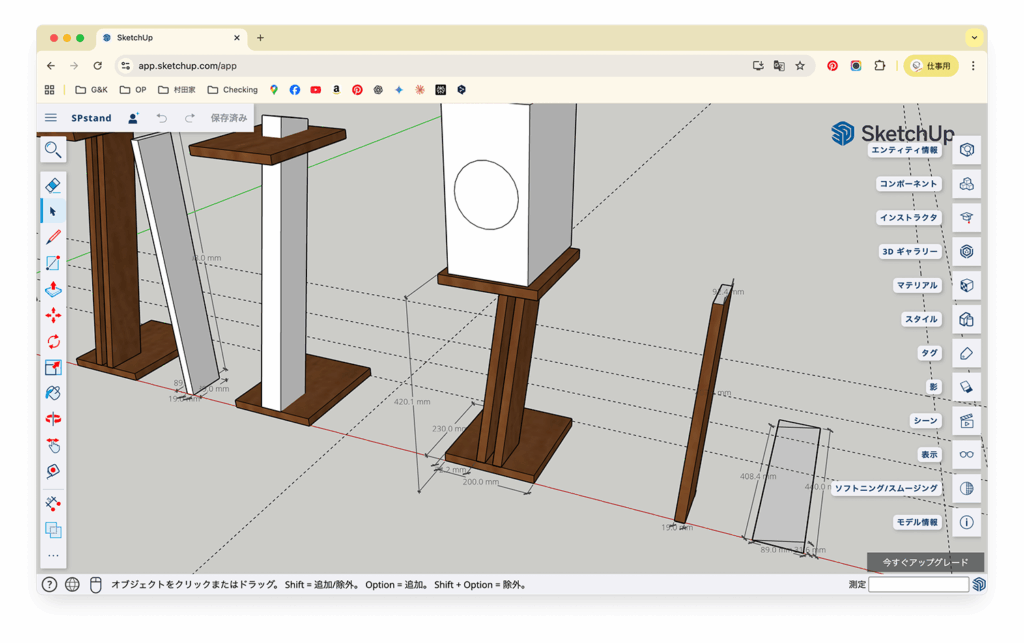The width and height of the screenshot is (1024, 643).
Task: Open the hamburger main menu
Action: (x=51, y=118)
